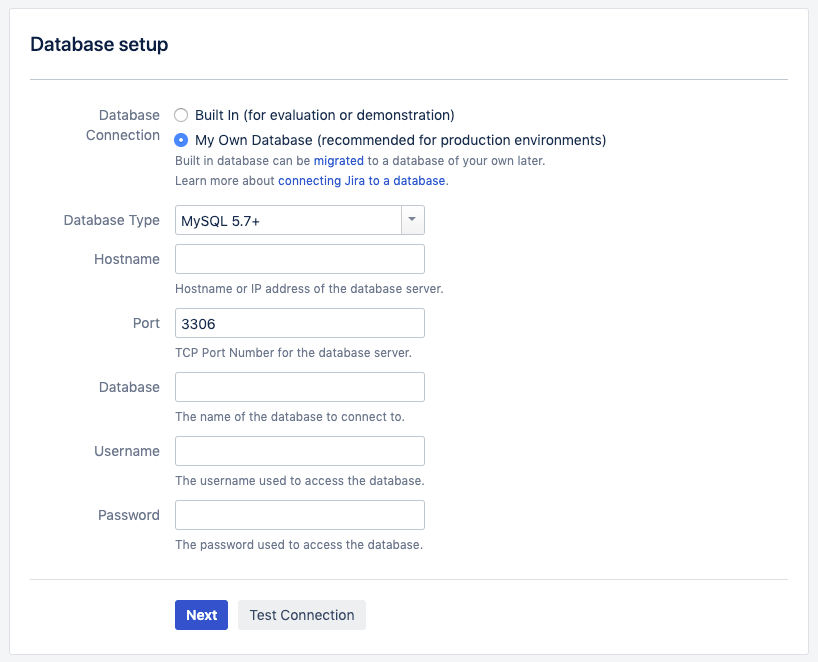818x662 pixels.
Task: Select the Username text field
Action: (x=299, y=451)
